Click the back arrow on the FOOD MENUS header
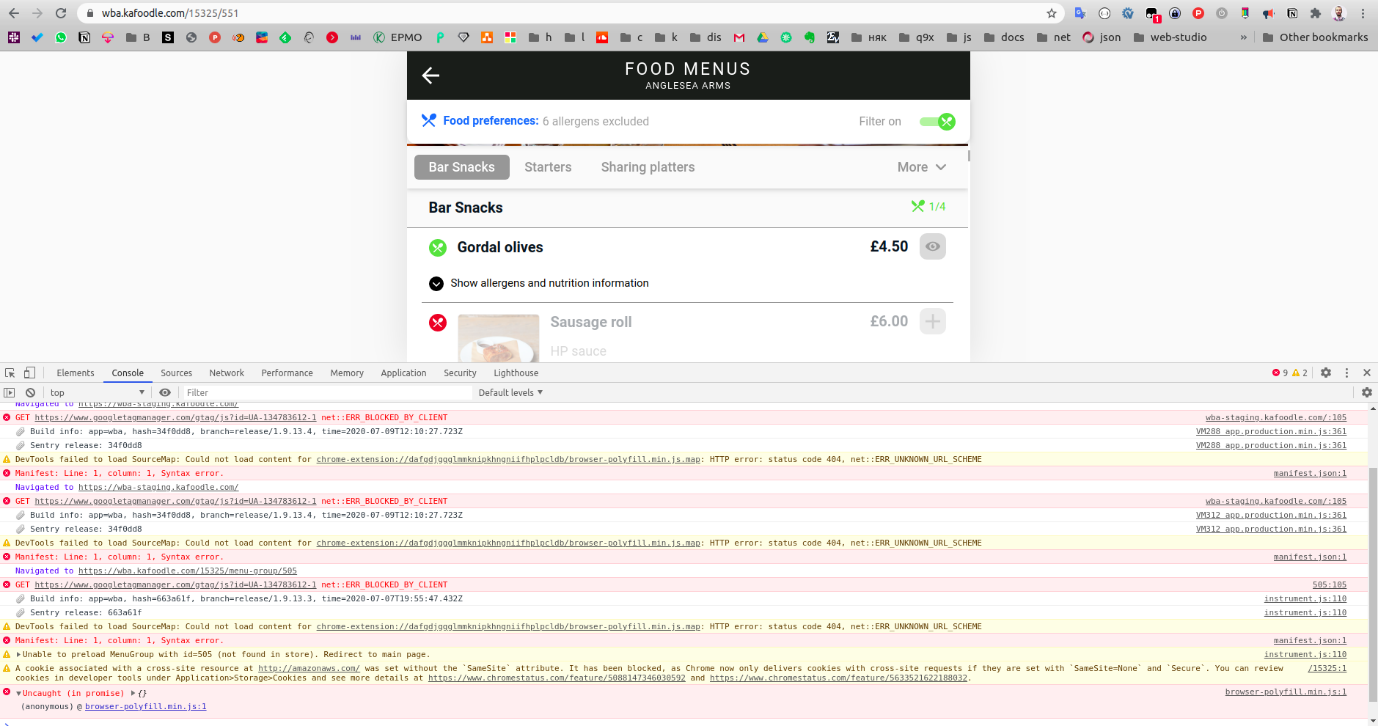This screenshot has height=726, width=1378. [430, 75]
